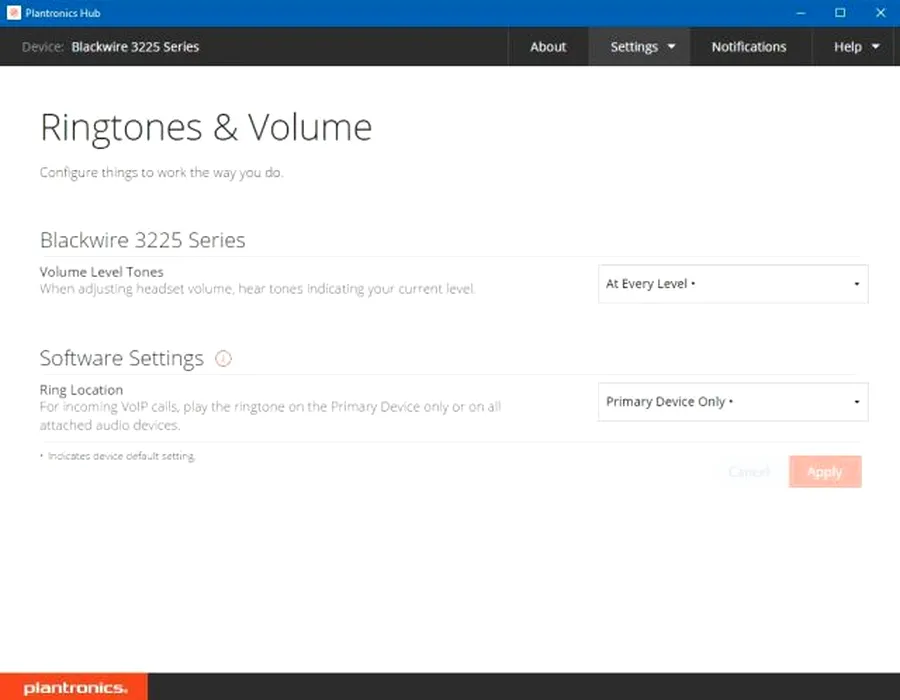
Task: Maximize the Plantronics Hub window
Action: pyautogui.click(x=840, y=13)
